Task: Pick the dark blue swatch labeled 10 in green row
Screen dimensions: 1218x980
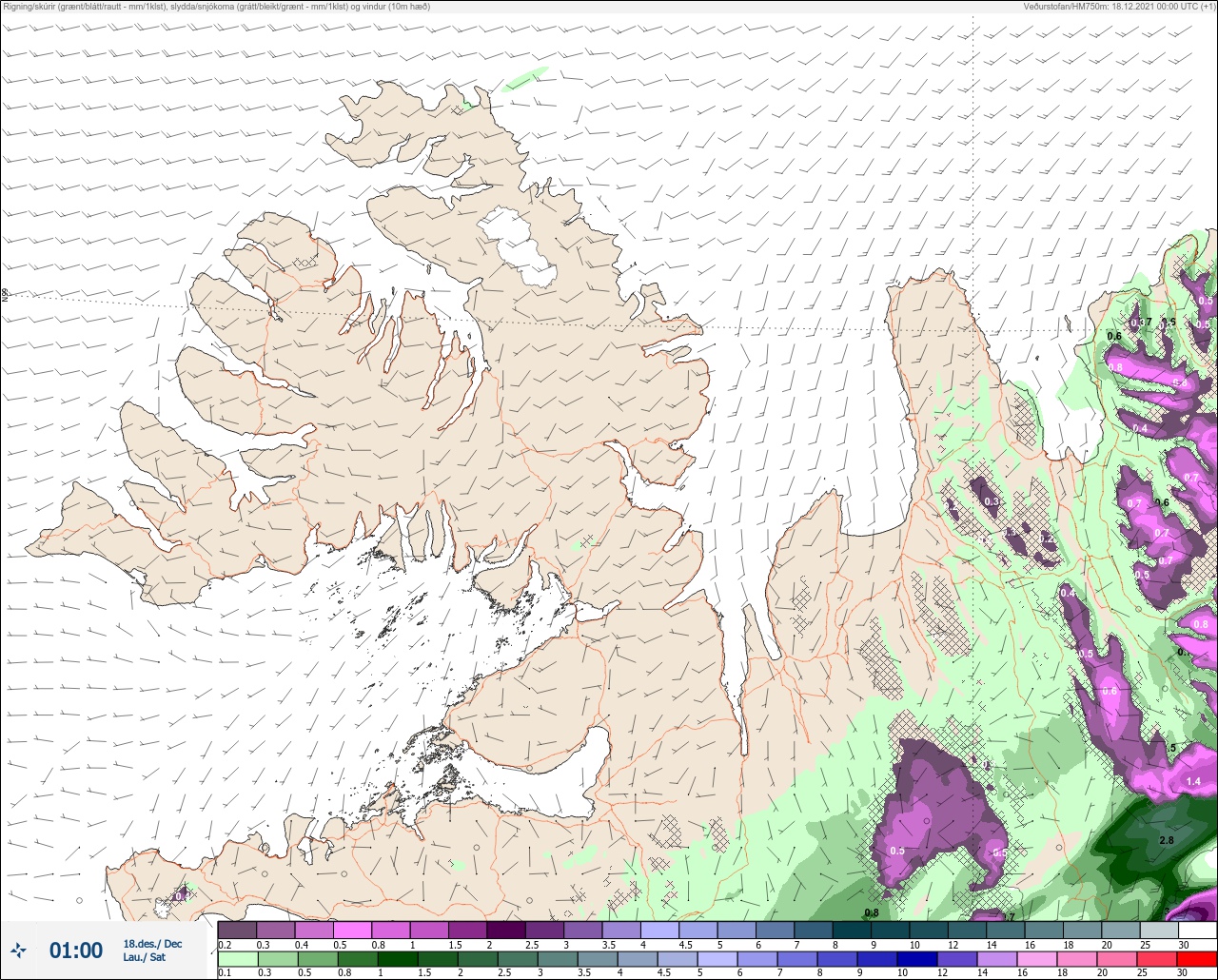Action: [918, 959]
